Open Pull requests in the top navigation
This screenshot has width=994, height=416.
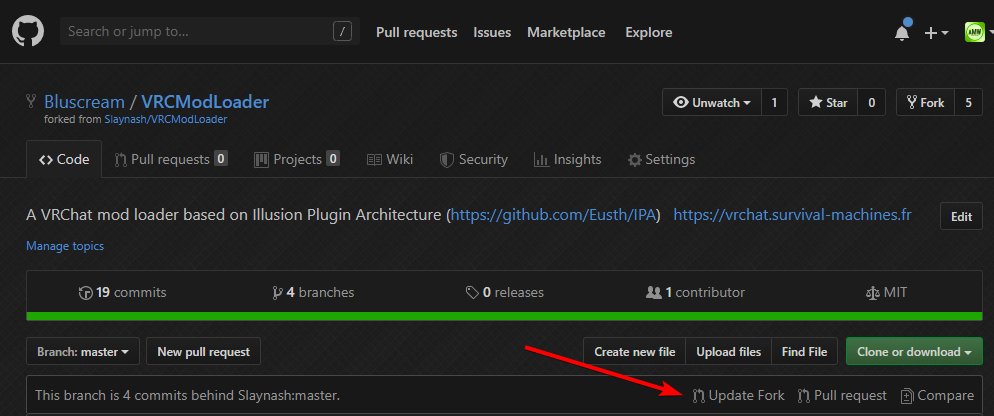point(416,32)
